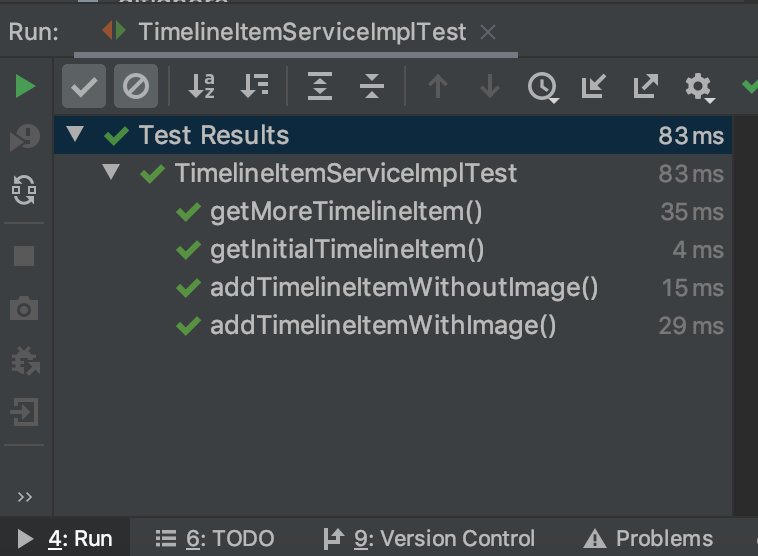Select the addTimelineItemWithImage() test result
The height and width of the screenshot is (556, 758).
click(382, 325)
